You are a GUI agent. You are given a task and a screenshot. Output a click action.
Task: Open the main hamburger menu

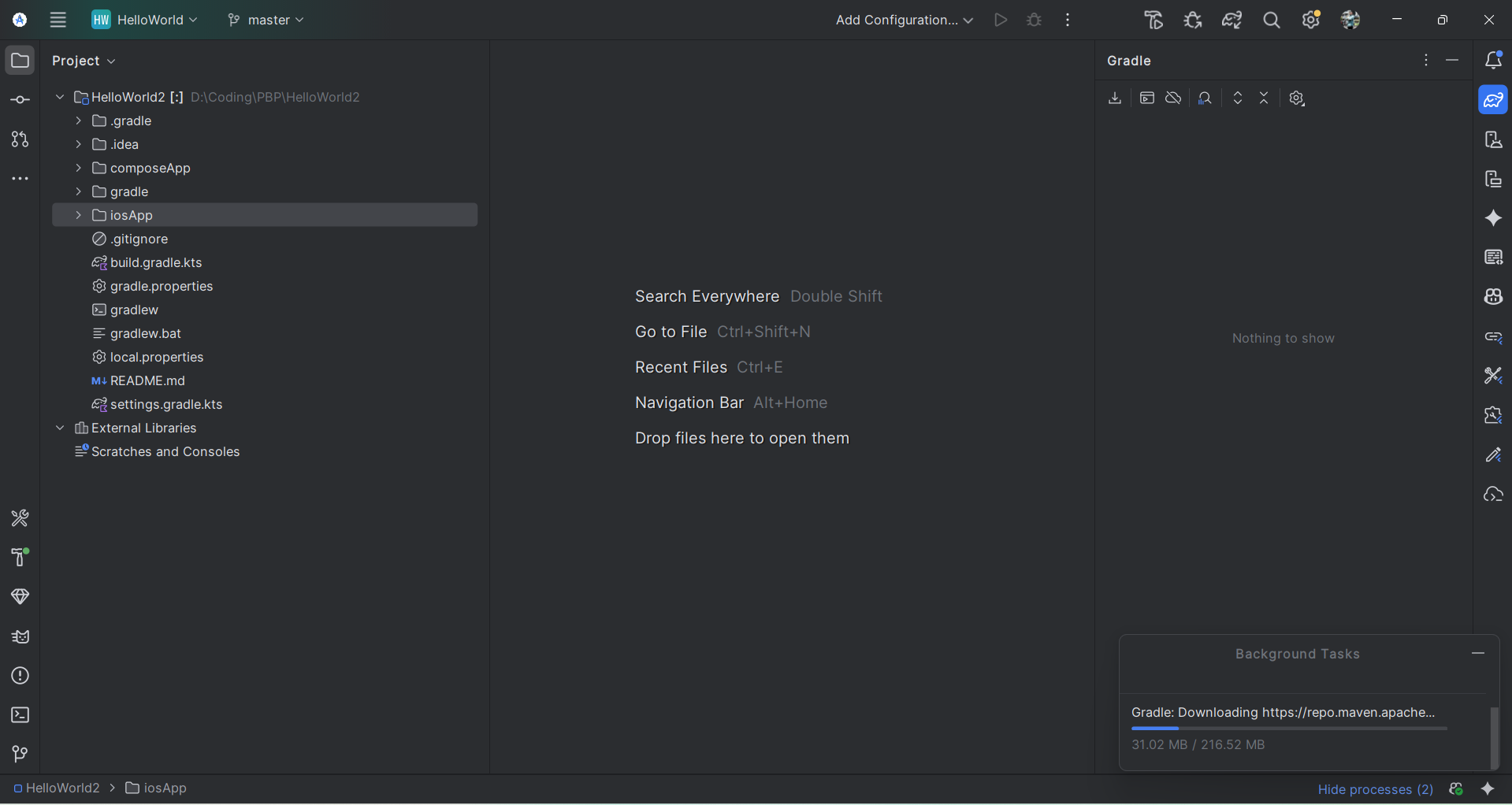[x=58, y=20]
